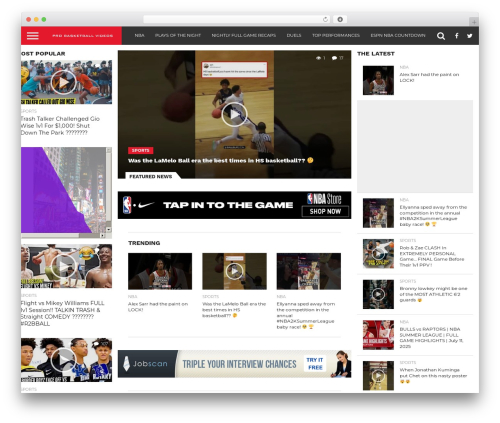Play the four-player group video thumbnail
500x423 pixels.
coord(63,360)
